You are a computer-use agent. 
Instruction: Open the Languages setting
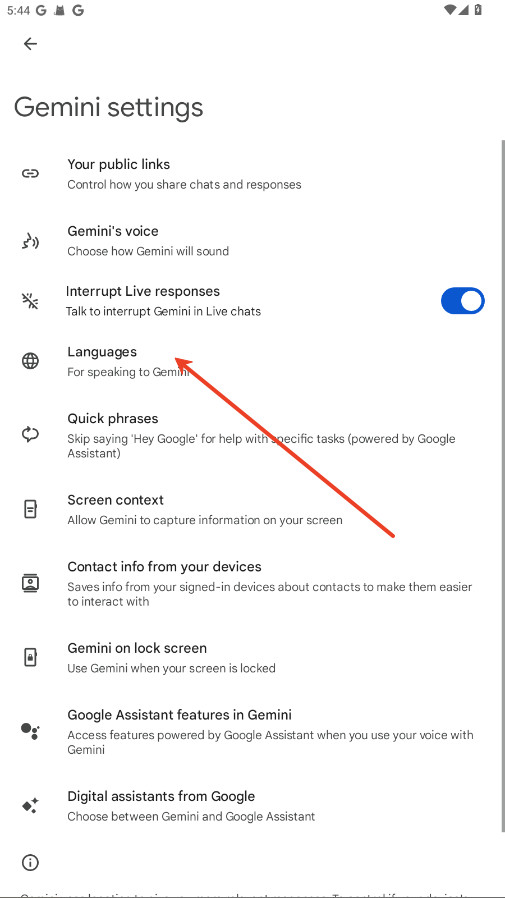(x=252, y=361)
